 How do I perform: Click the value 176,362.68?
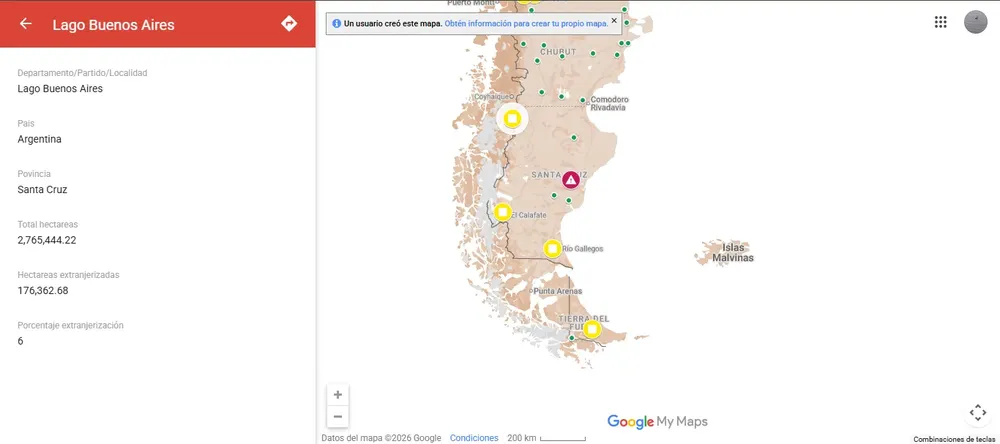[x=43, y=290]
